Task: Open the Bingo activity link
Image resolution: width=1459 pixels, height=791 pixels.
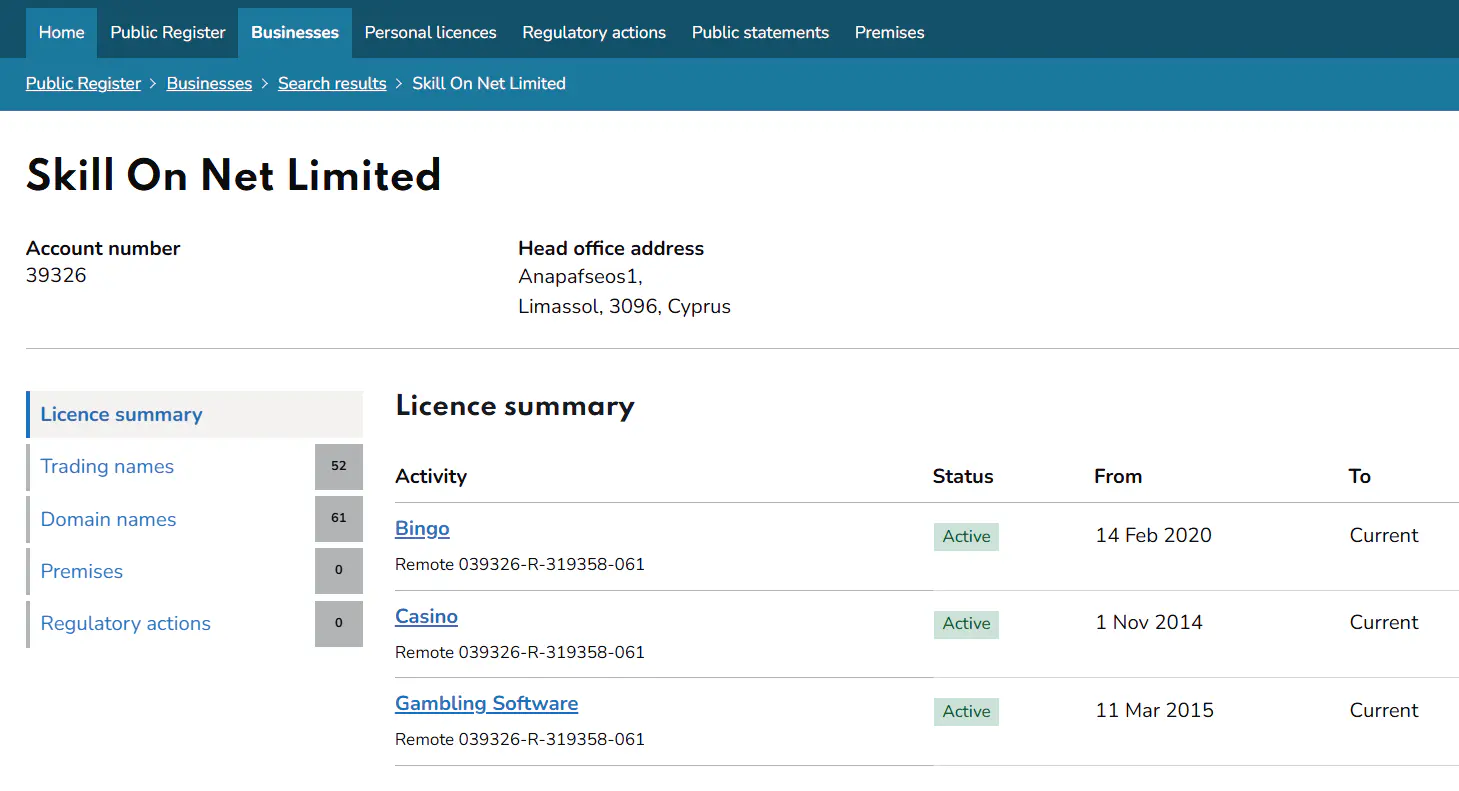Action: pos(422,529)
